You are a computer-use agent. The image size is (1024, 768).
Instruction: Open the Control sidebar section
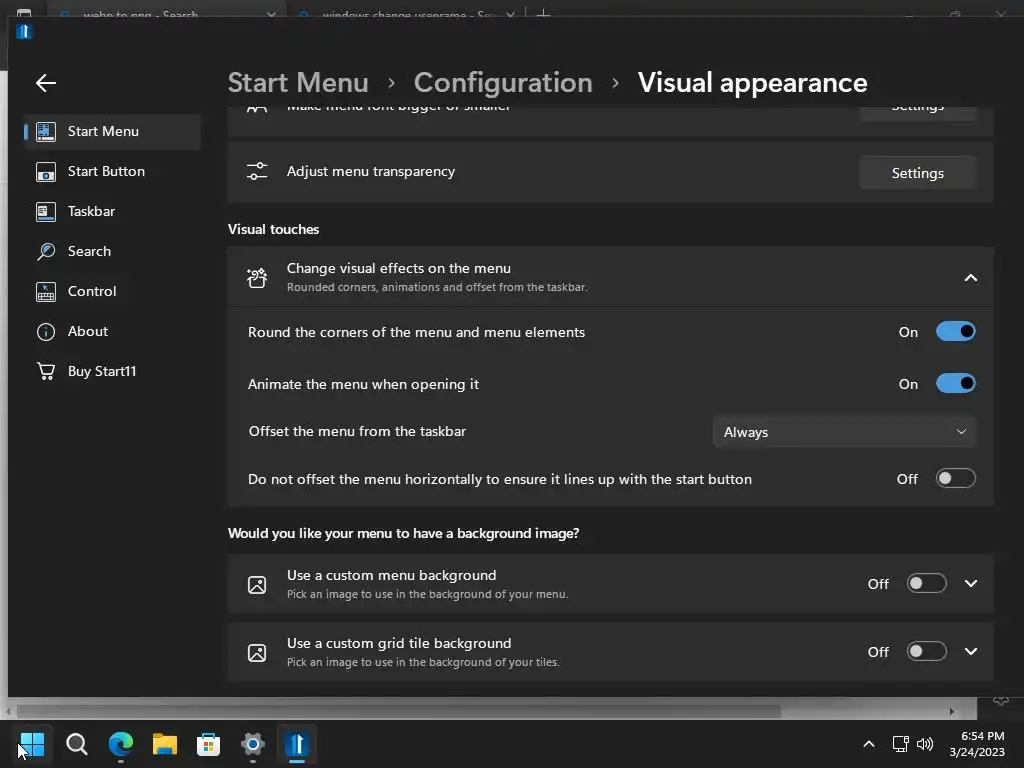pyautogui.click(x=112, y=291)
